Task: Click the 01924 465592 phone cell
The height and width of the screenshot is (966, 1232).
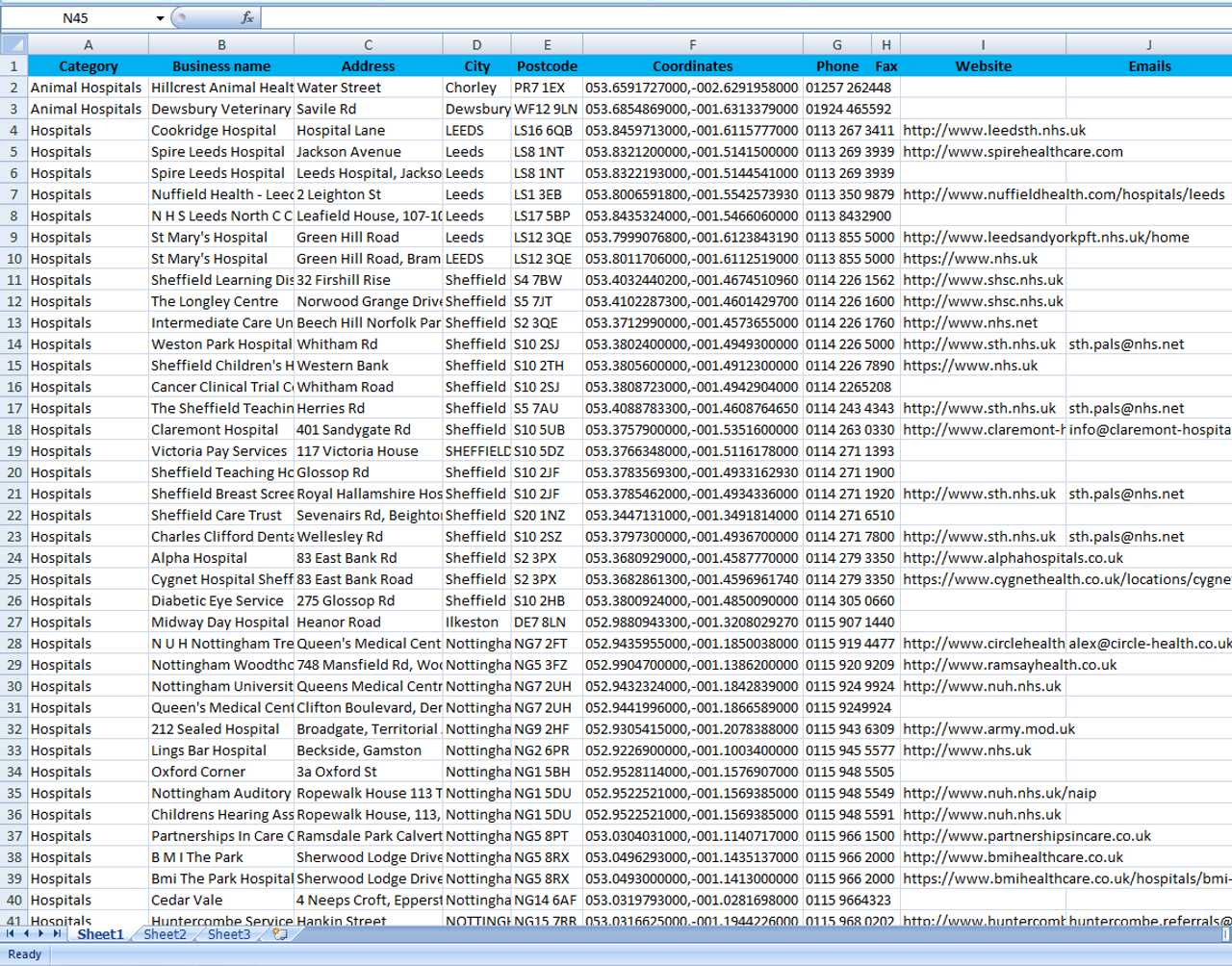Action: [837, 110]
